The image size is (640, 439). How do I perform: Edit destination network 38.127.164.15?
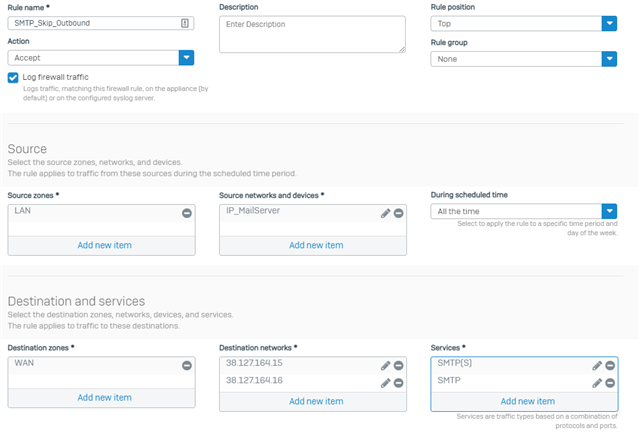[385, 366]
